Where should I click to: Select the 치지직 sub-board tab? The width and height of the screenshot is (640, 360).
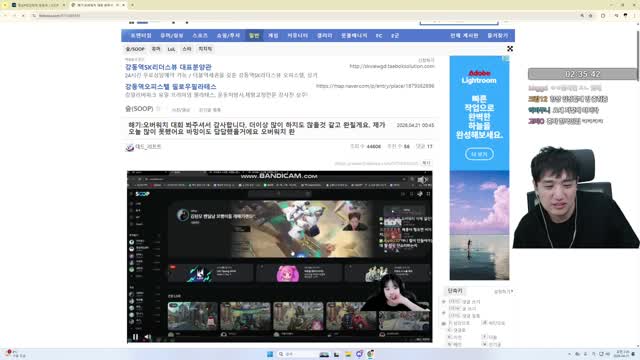pos(205,49)
